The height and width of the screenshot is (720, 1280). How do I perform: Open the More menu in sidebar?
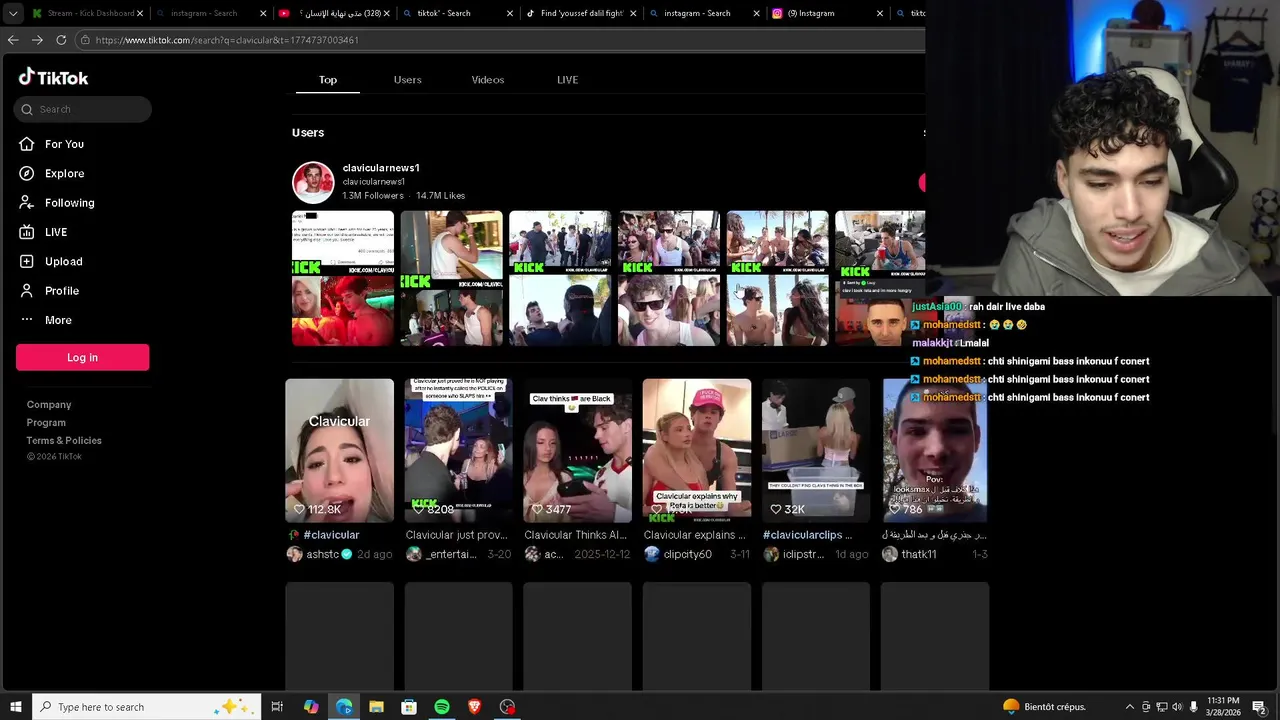[x=58, y=320]
